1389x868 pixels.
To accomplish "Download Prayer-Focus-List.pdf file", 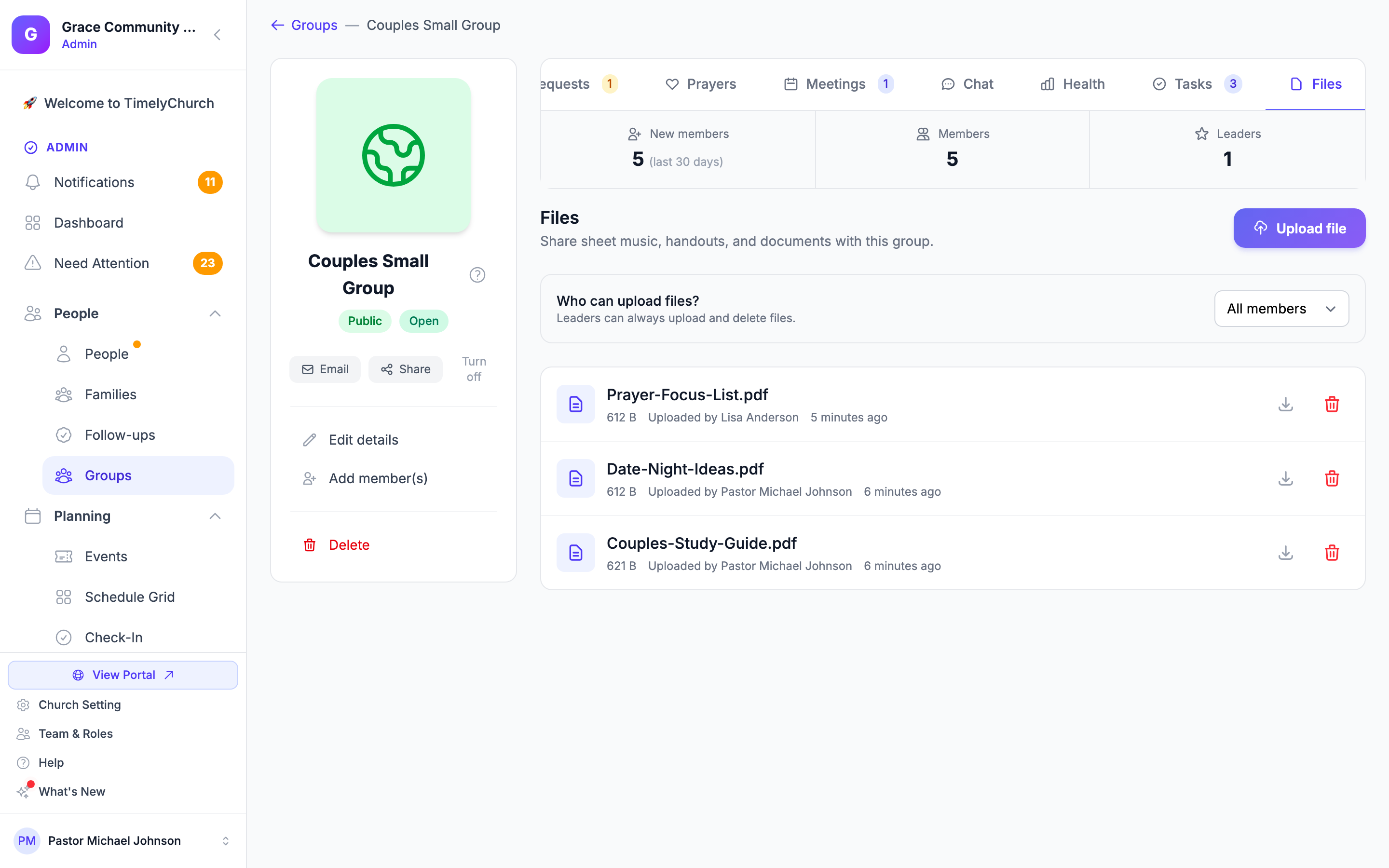I will 1286,404.
